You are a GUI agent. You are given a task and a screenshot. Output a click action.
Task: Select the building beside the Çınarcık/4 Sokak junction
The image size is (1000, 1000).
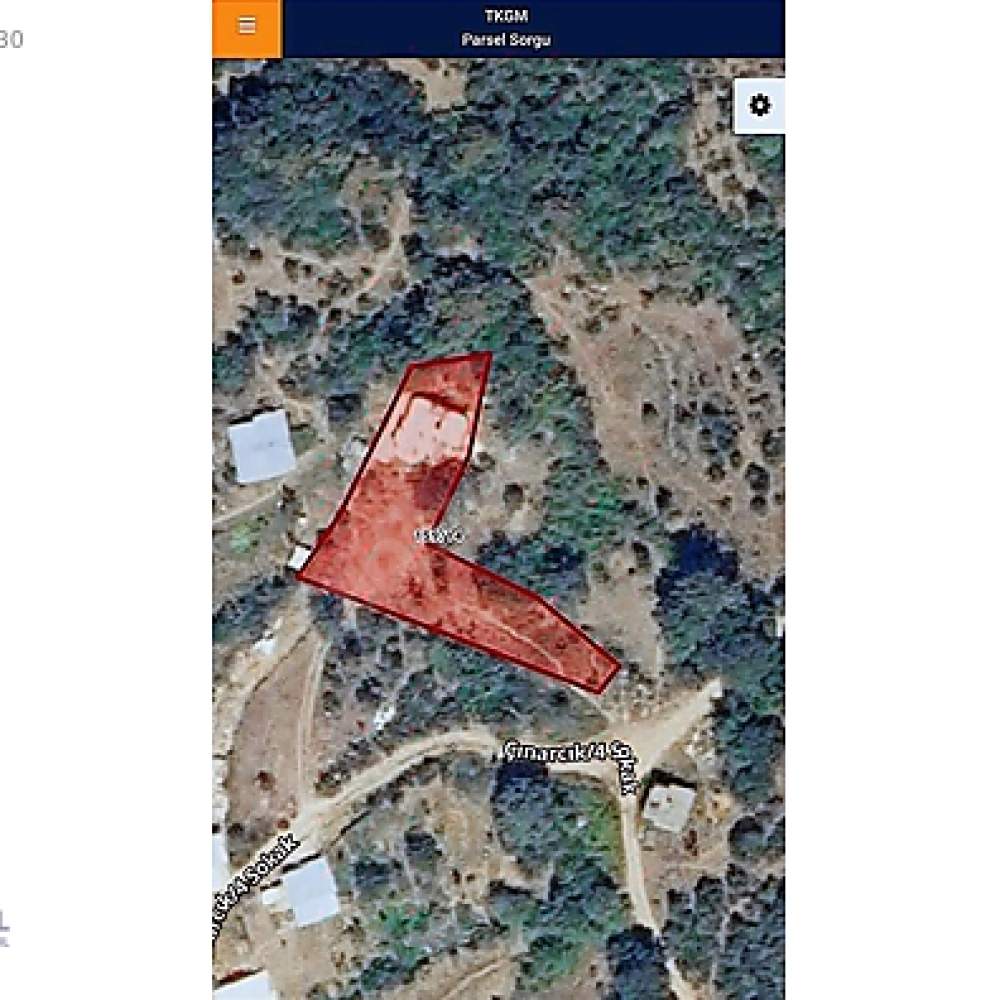[669, 808]
